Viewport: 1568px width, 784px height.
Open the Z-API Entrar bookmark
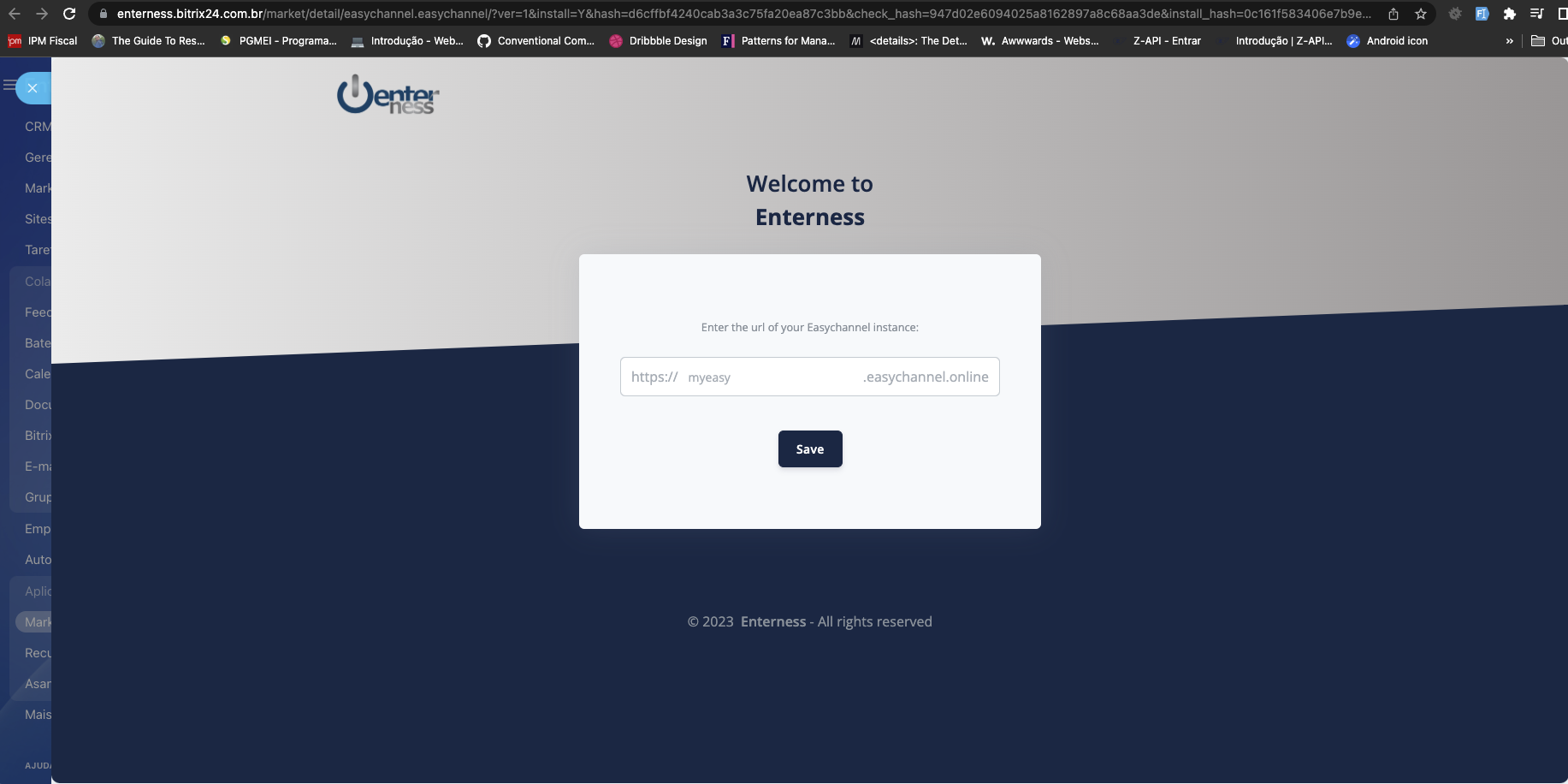point(1166,40)
